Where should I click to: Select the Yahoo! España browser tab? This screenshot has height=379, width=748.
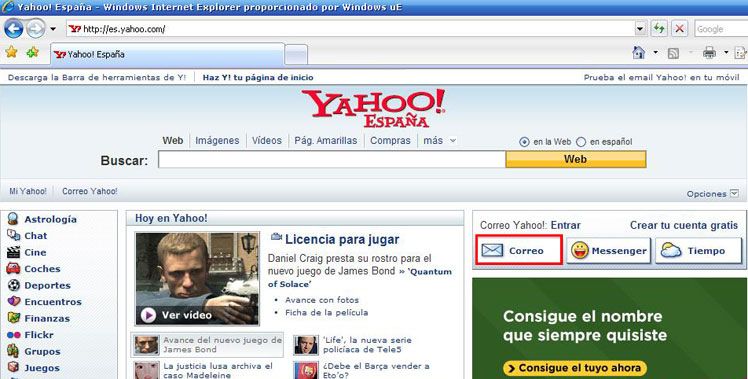tap(167, 54)
